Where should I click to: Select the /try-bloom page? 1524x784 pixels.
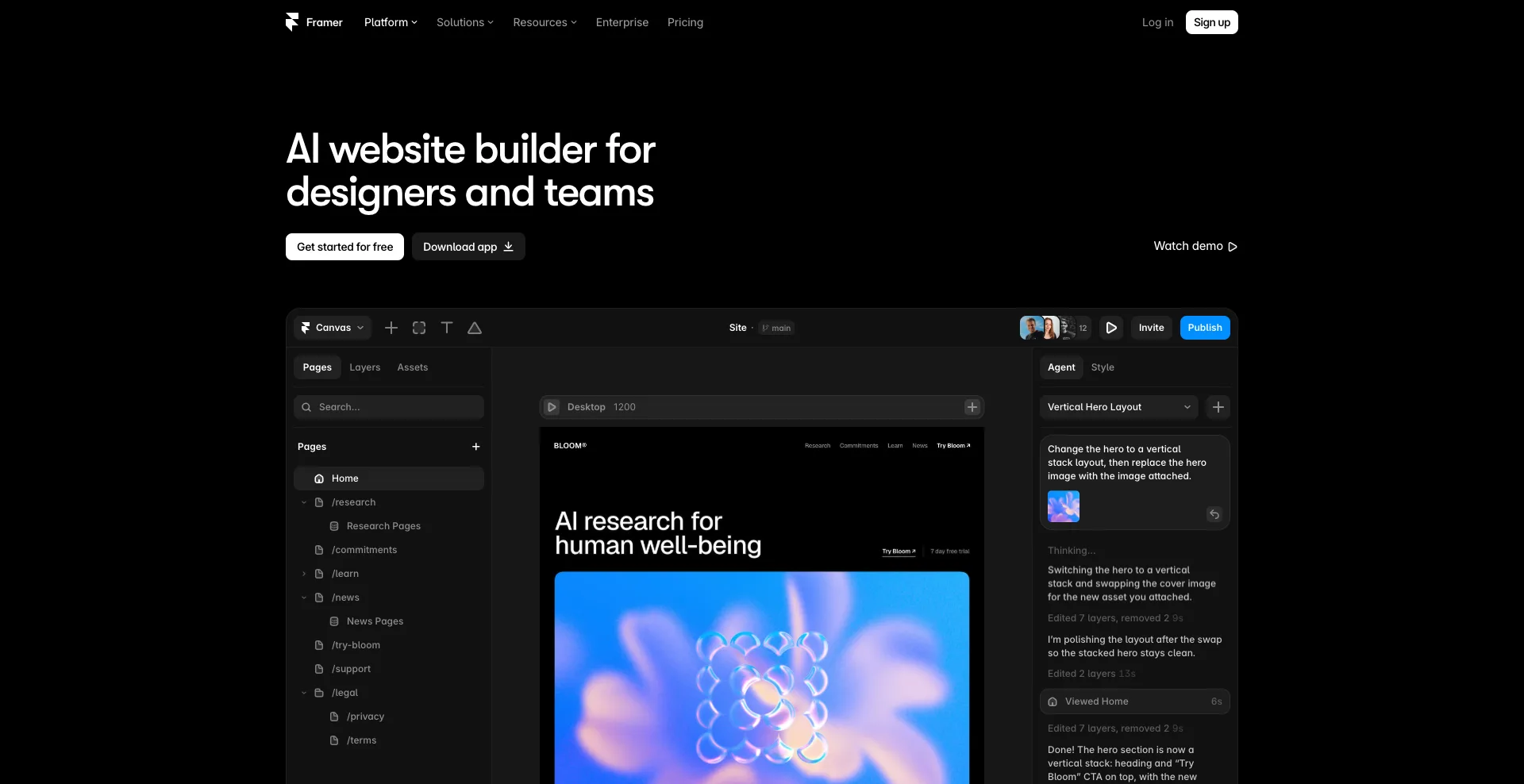[x=356, y=645]
